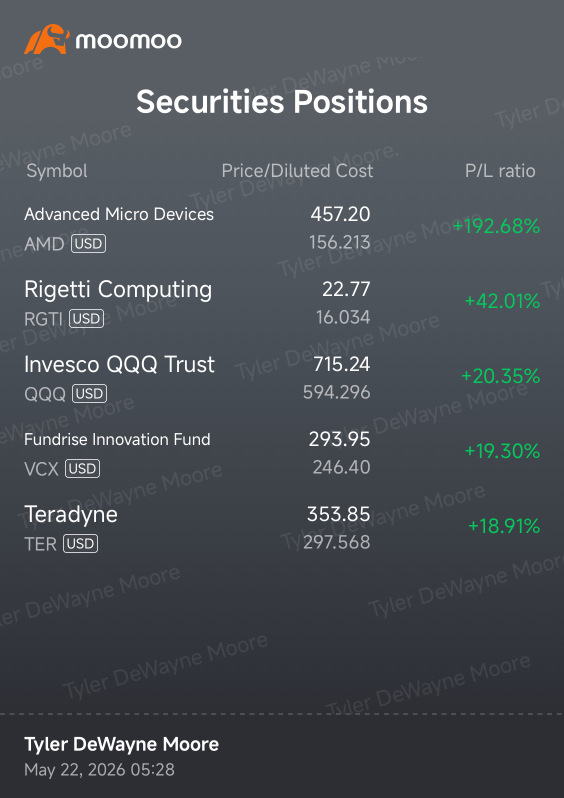Select the USD badge next to TER
Image resolution: width=564 pixels, height=798 pixels.
pyautogui.click(x=80, y=544)
